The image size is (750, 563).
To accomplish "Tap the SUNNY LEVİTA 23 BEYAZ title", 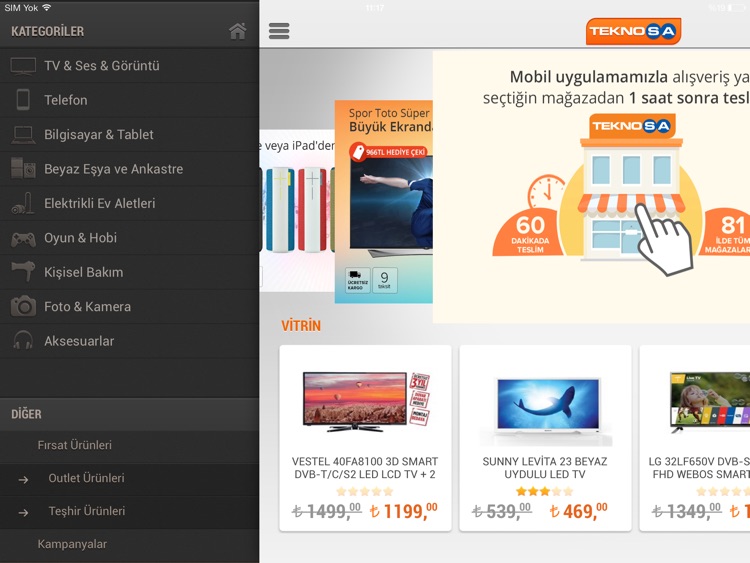I will pyautogui.click(x=545, y=468).
